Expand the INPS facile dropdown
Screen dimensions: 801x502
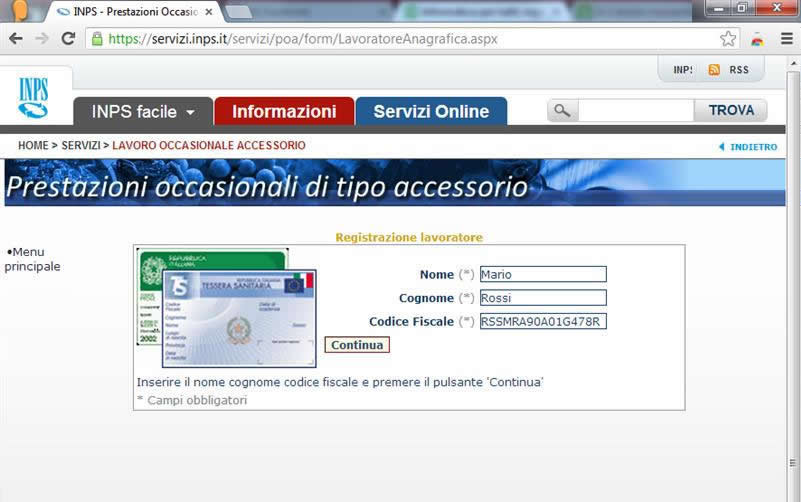143,112
